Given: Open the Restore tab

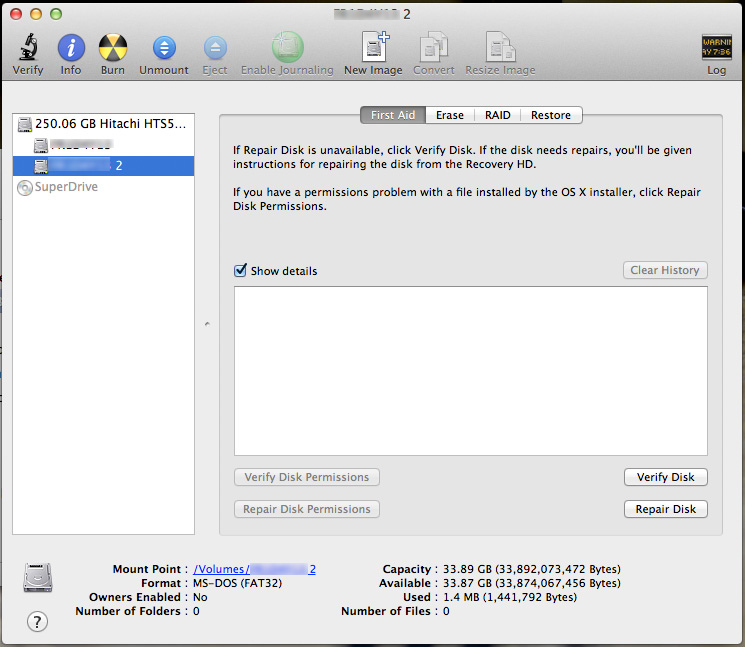Looking at the screenshot, I should tap(551, 115).
